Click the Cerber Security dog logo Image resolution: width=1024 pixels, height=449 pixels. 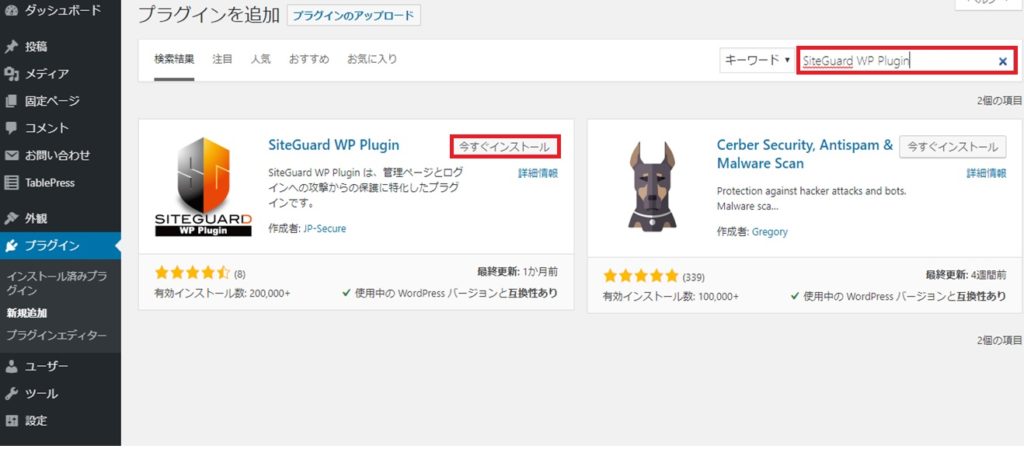tap(652, 185)
